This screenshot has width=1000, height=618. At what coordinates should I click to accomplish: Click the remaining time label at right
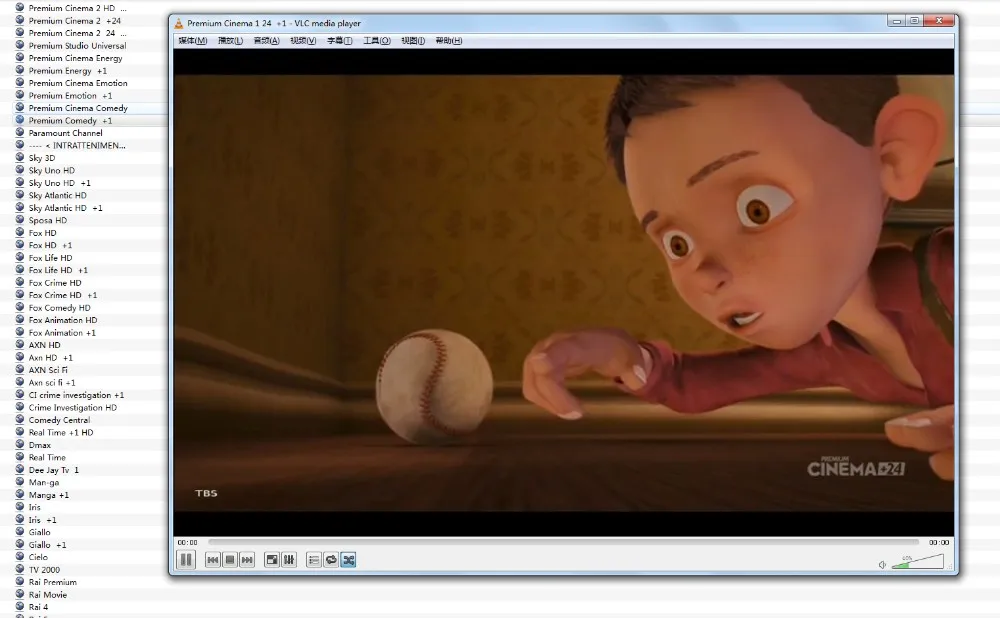coord(939,543)
